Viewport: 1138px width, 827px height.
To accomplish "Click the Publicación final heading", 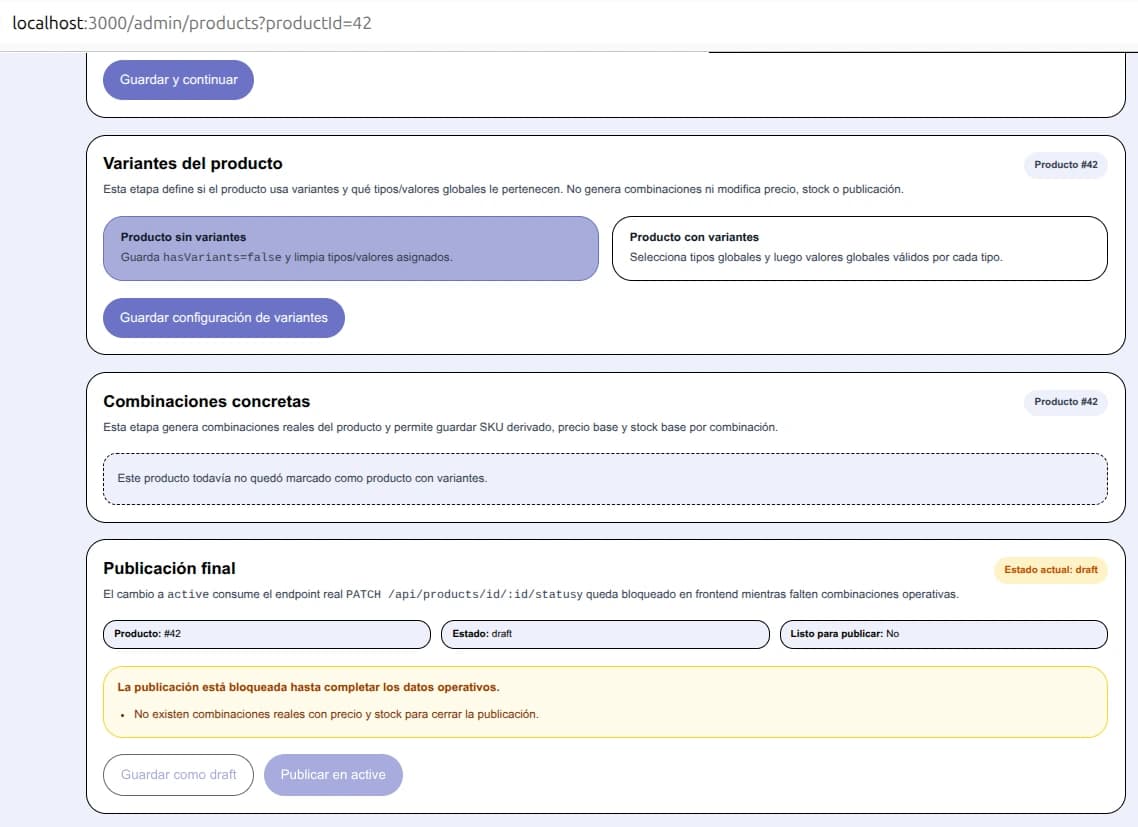I will click(x=170, y=569).
